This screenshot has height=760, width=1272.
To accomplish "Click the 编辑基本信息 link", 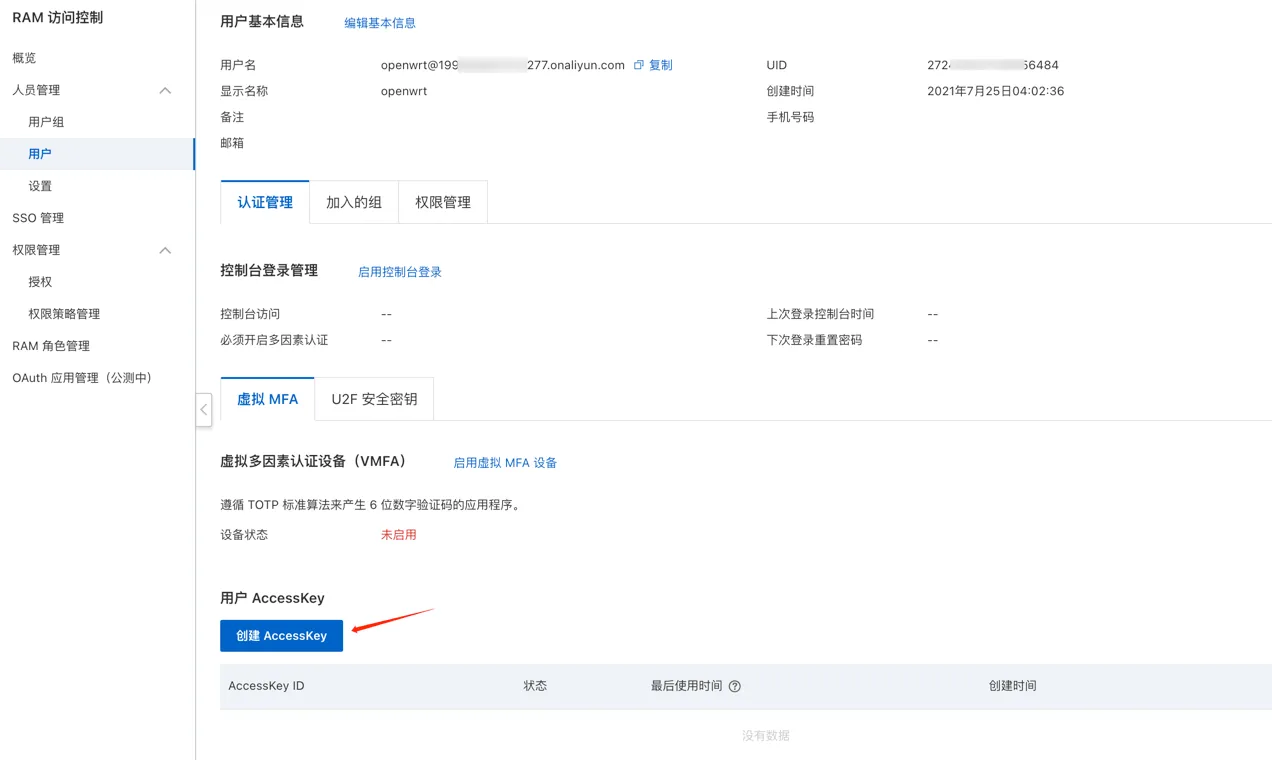I will pos(380,23).
